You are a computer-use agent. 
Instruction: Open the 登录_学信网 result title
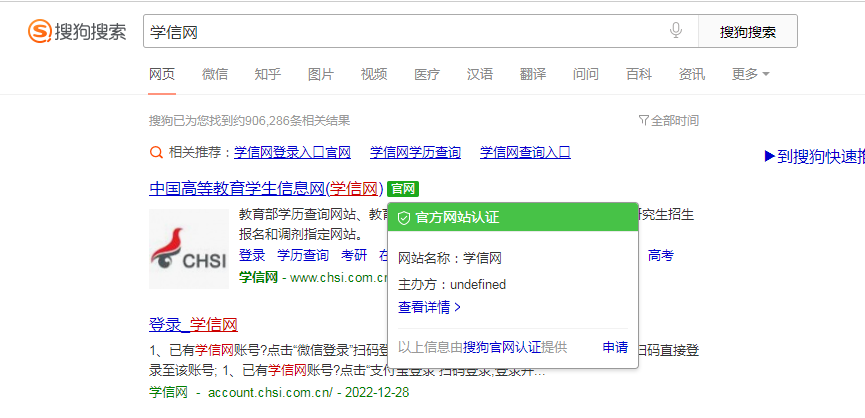[193, 325]
